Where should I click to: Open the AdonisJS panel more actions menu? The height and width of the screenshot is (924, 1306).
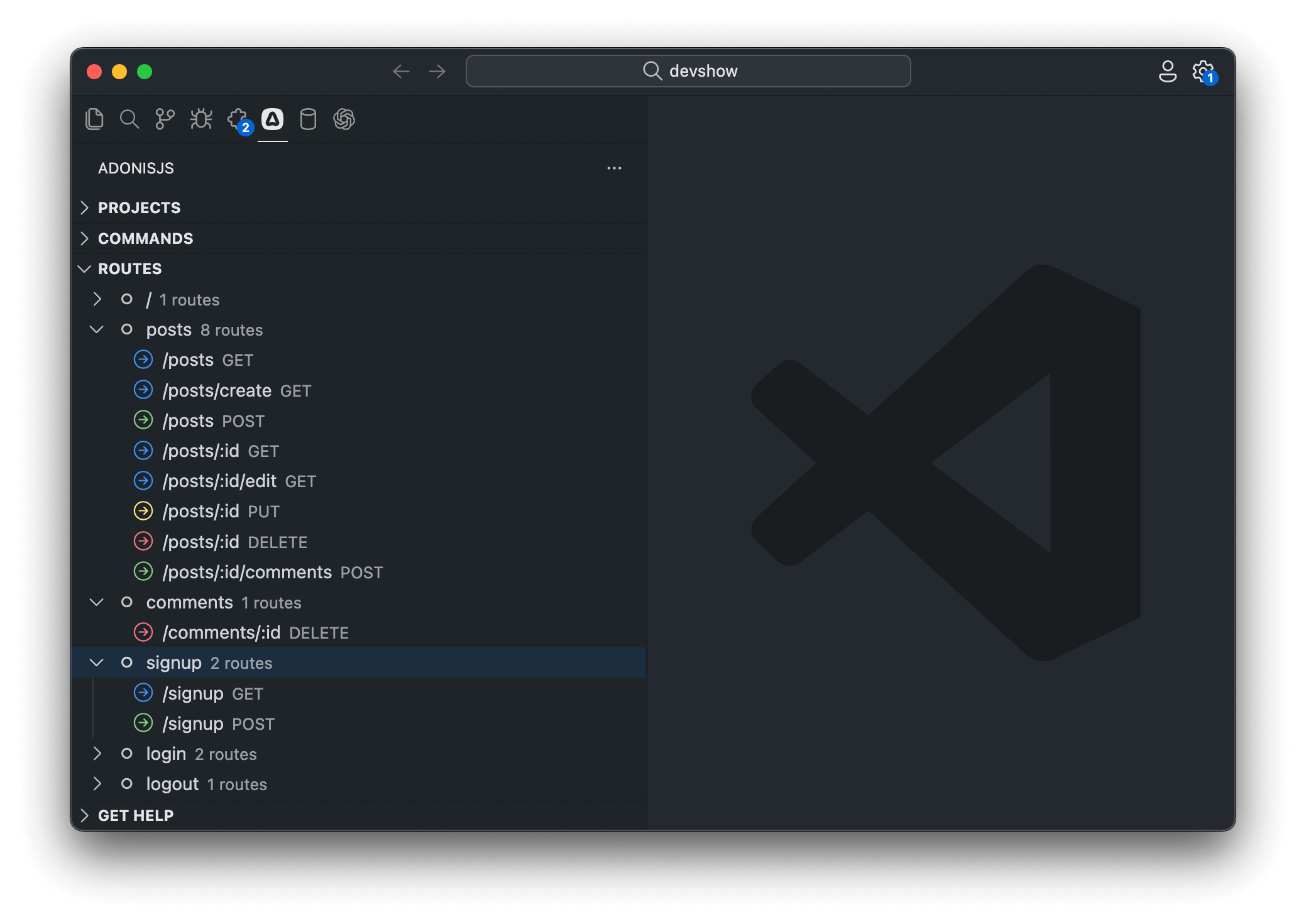614,168
